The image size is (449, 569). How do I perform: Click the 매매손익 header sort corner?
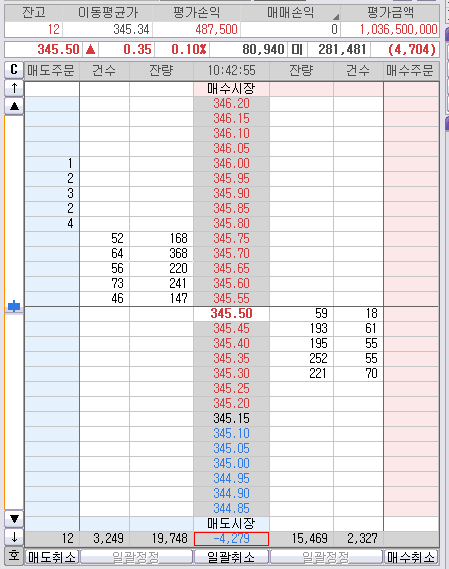336,17
